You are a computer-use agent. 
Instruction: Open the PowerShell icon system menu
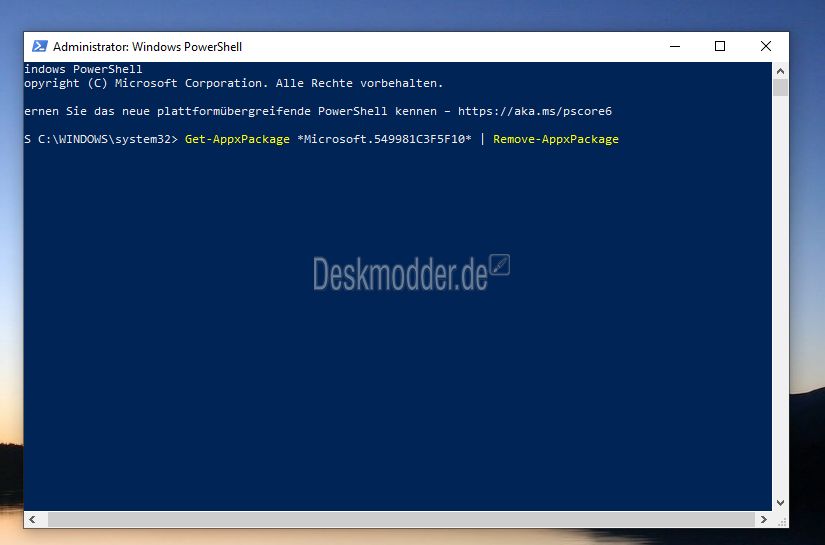click(40, 46)
